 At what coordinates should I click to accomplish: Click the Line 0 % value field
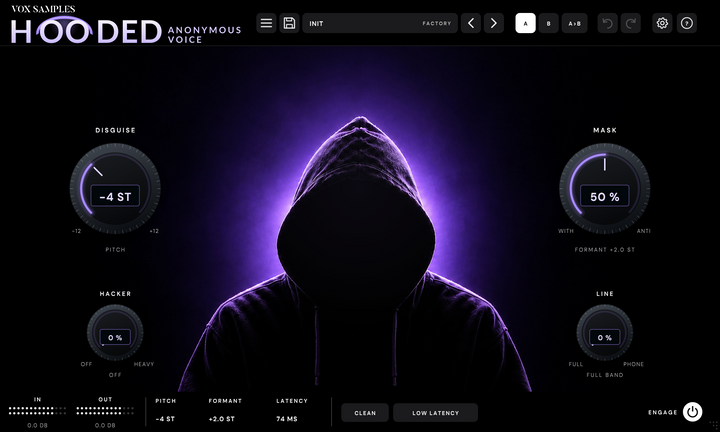coord(605,337)
